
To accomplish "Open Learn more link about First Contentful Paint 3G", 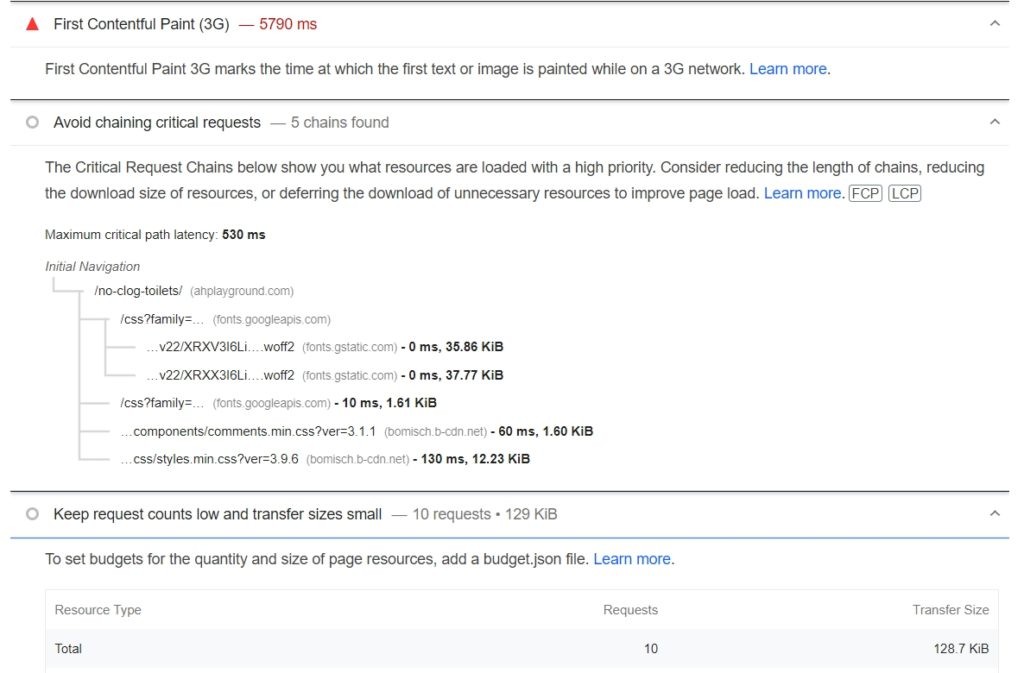I will point(788,69).
